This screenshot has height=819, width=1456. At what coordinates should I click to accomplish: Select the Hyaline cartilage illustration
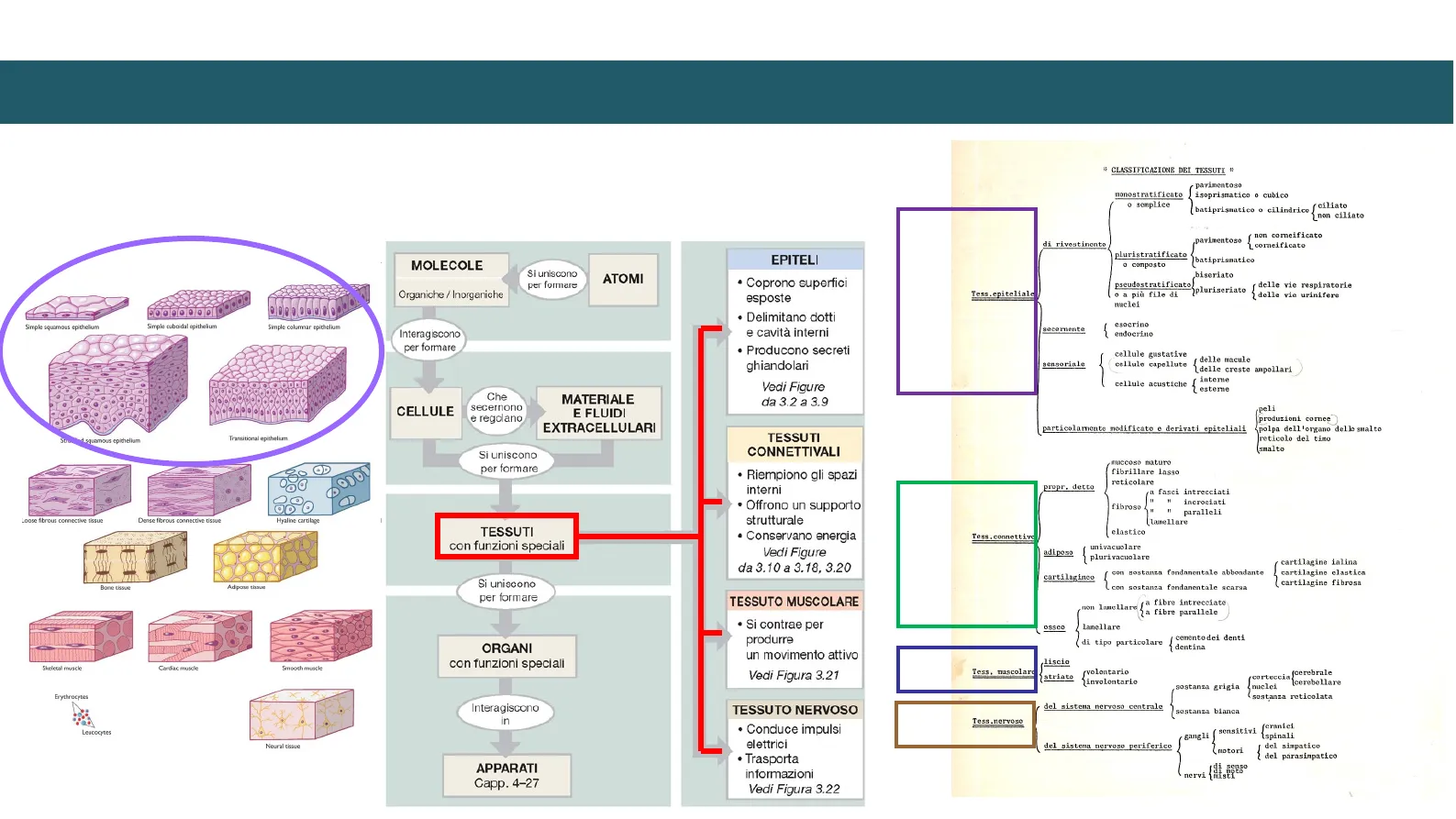(x=317, y=490)
